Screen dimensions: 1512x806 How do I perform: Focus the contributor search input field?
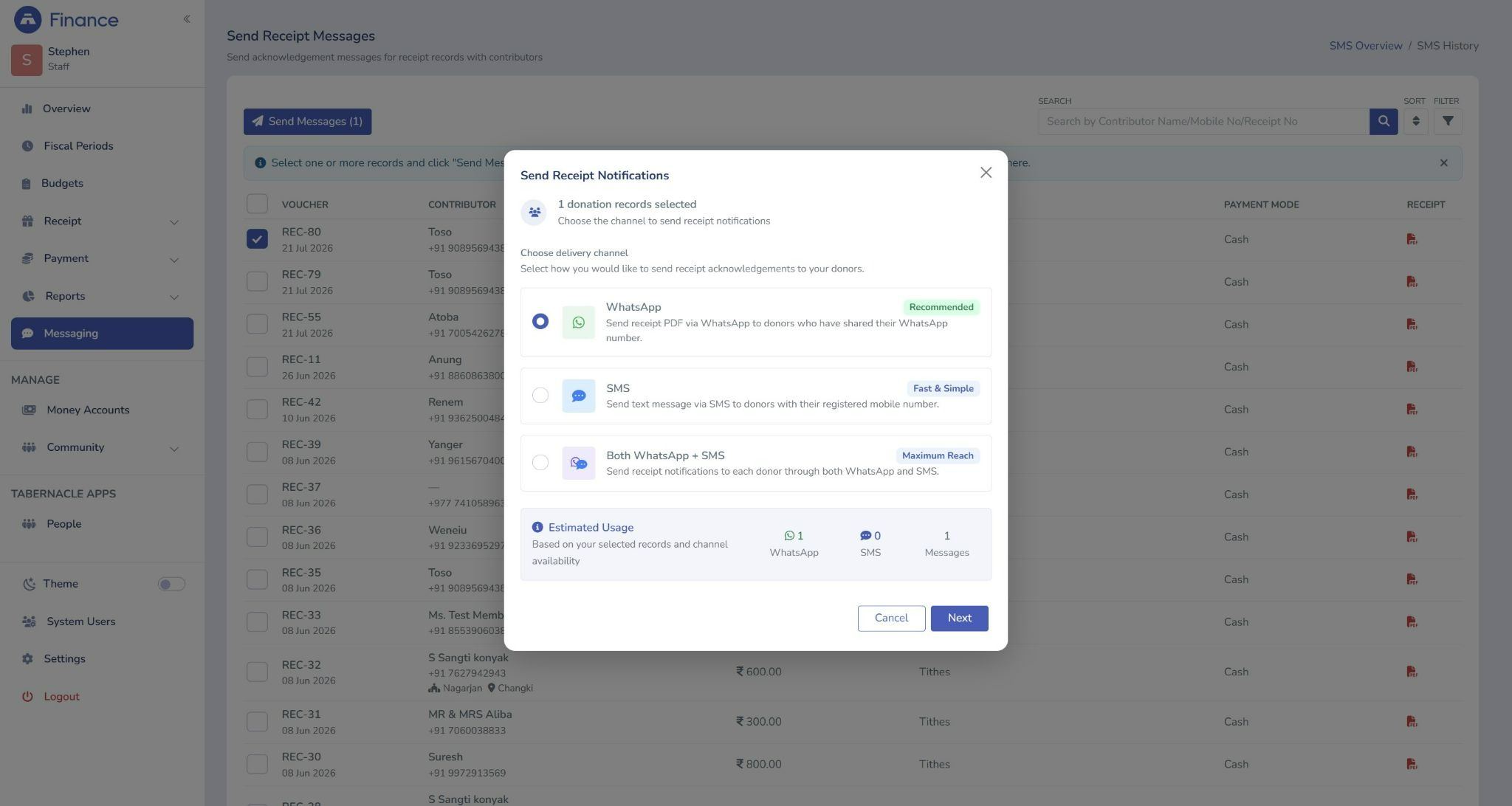coord(1203,122)
